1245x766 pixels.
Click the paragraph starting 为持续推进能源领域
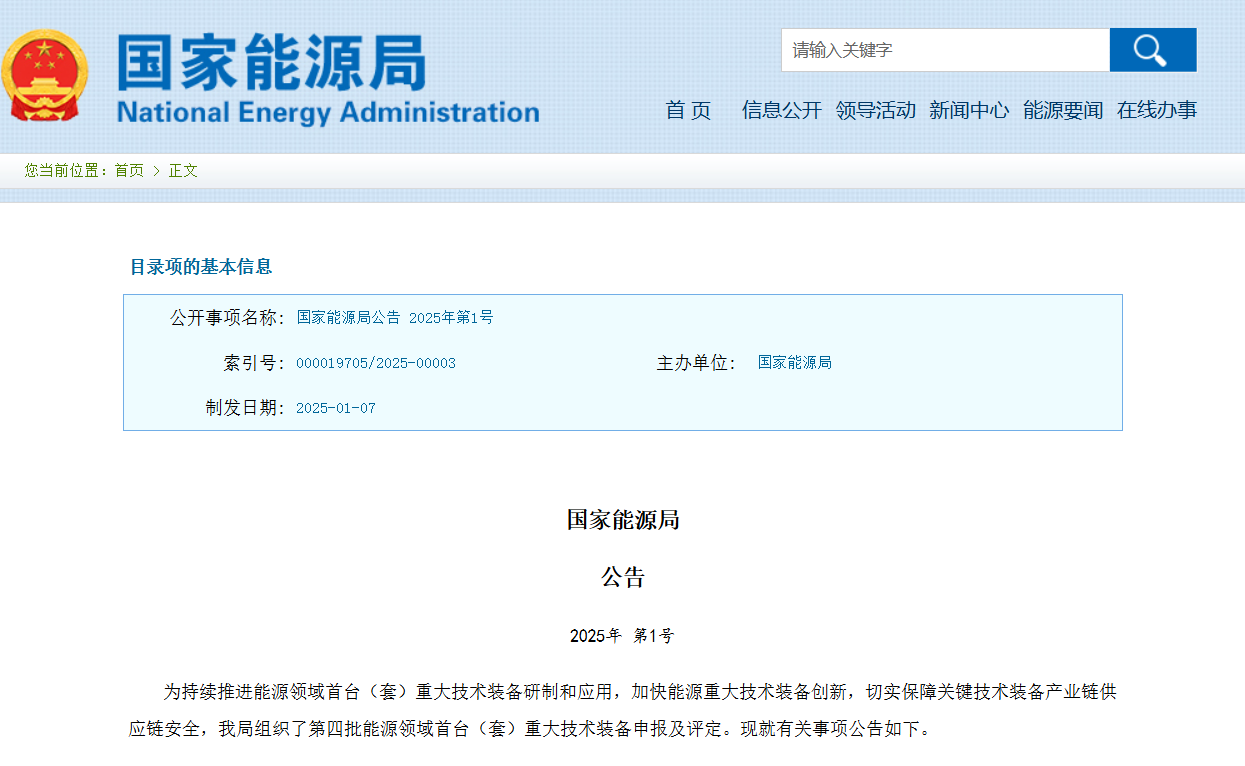point(622,710)
